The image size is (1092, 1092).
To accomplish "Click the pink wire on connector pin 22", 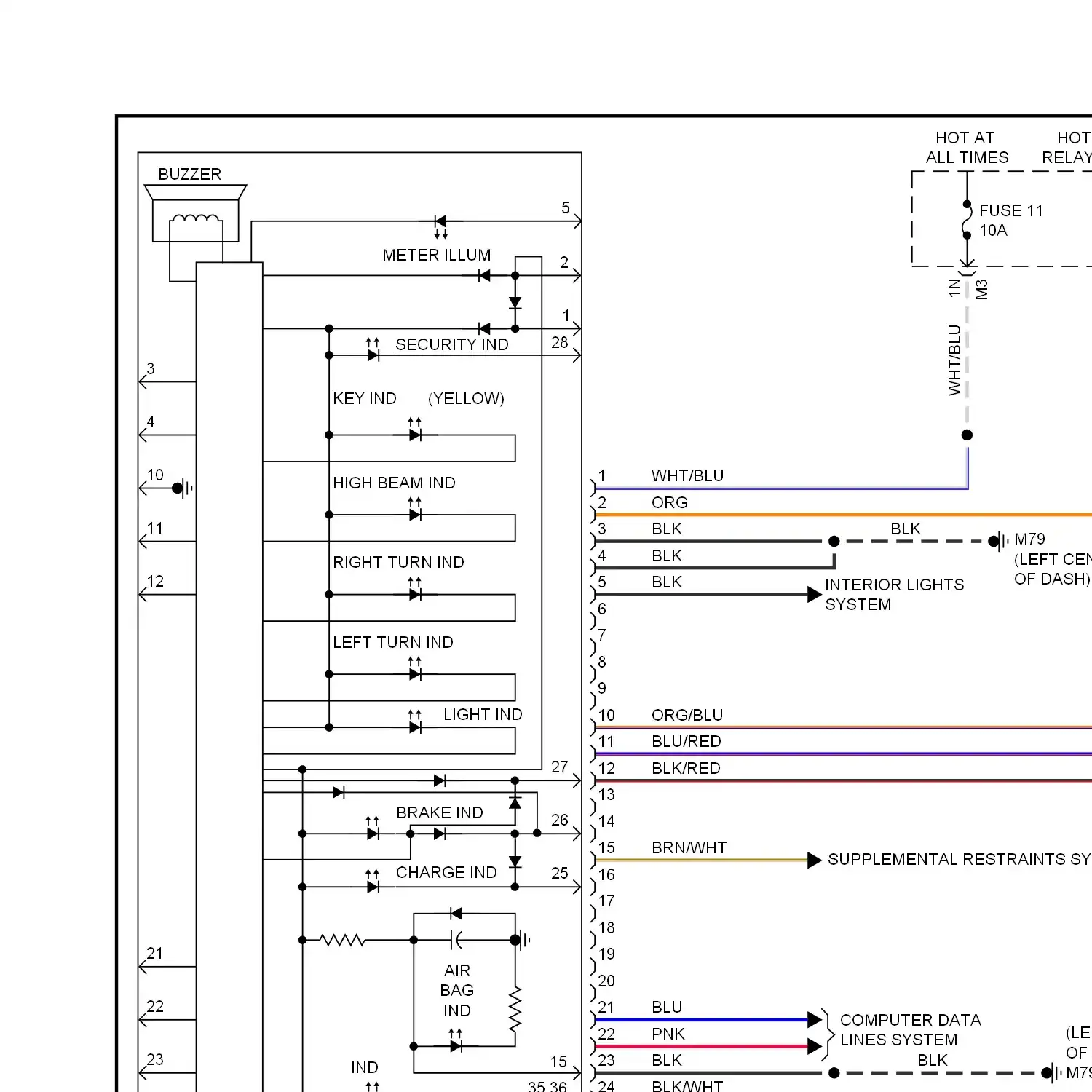I will pos(701,1046).
